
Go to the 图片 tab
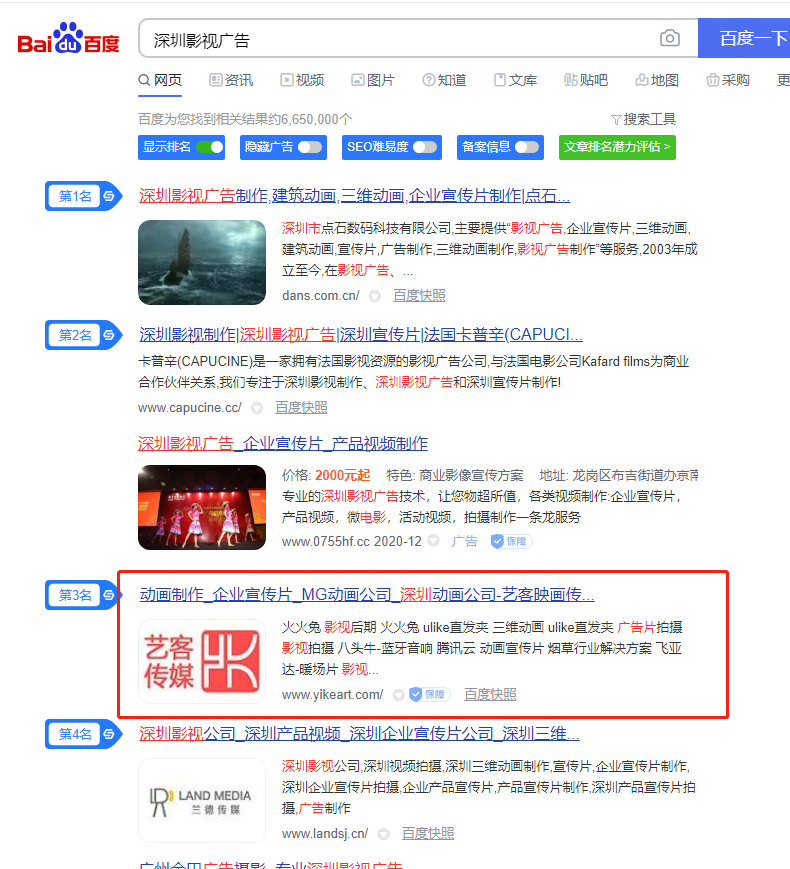(x=373, y=80)
